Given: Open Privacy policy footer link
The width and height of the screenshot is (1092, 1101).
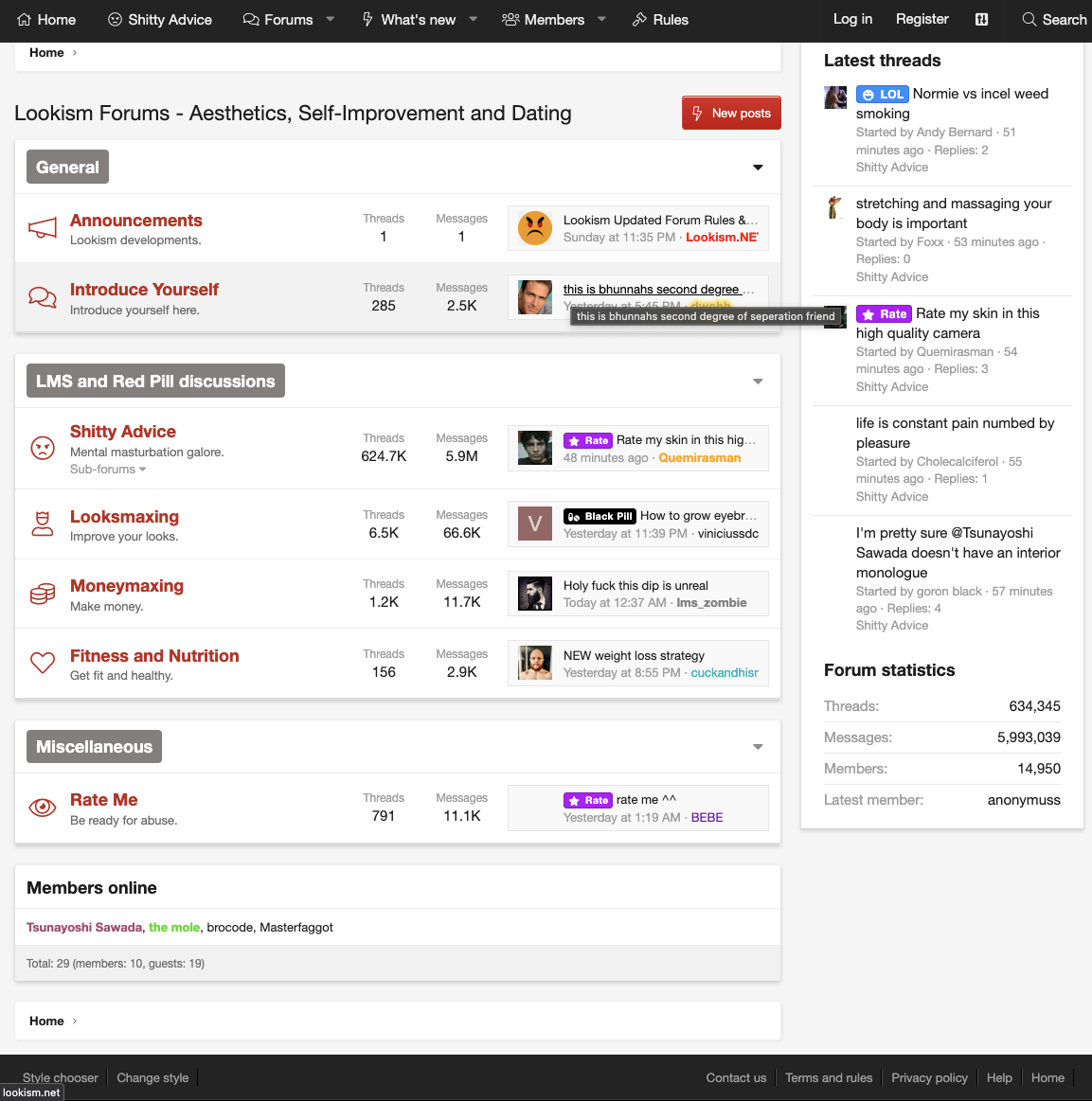Looking at the screenshot, I should click(x=929, y=1078).
